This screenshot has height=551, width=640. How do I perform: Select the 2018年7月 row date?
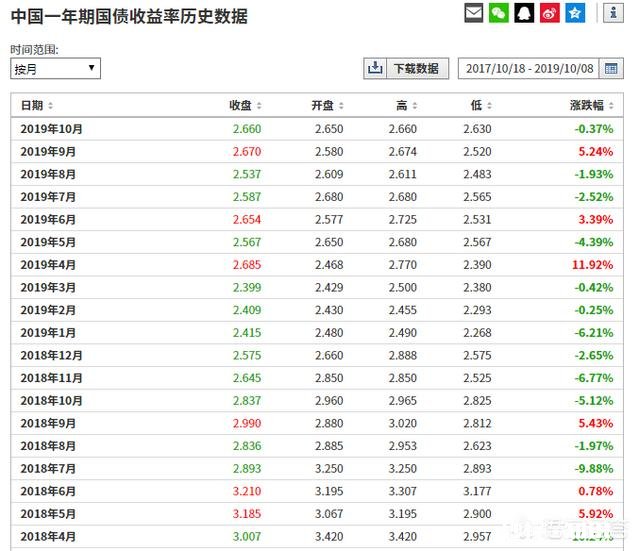tap(48, 469)
